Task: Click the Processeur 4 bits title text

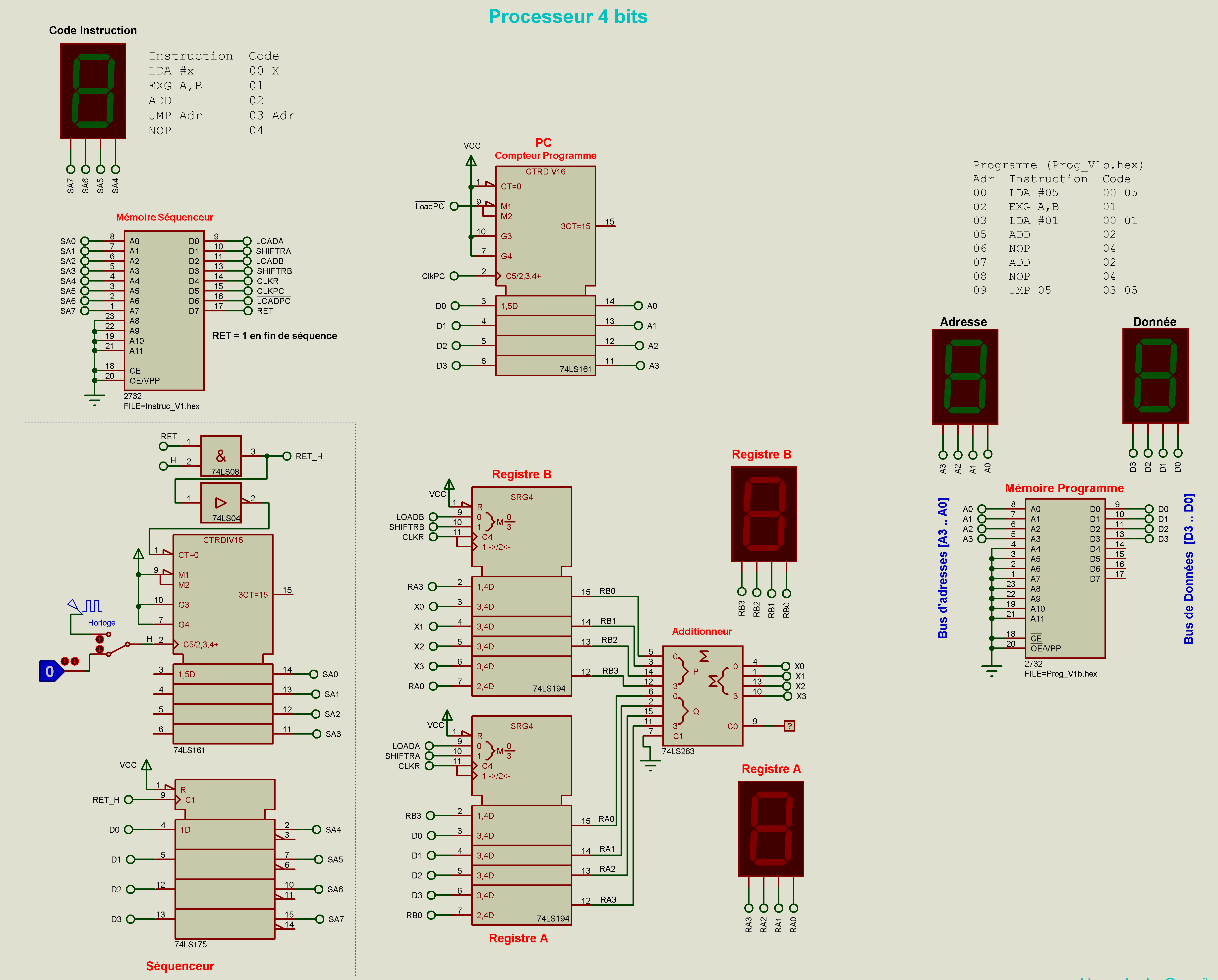Action: tap(568, 16)
